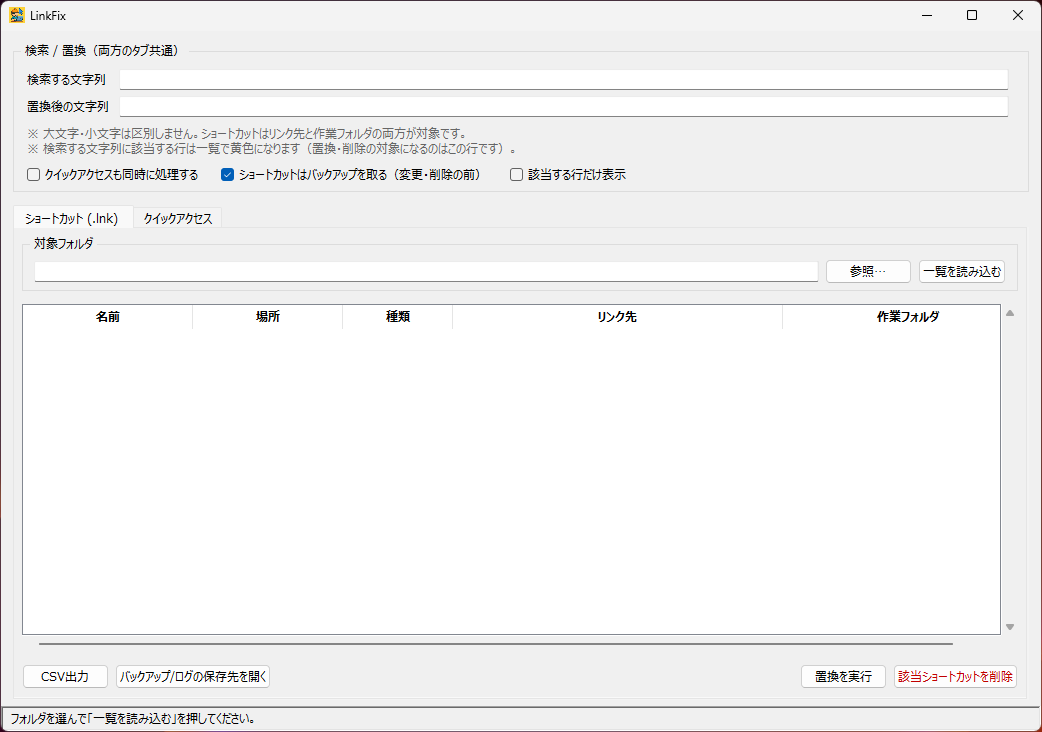
Task: Click status bar message フォルダを選んで…
Action: pyautogui.click(x=133, y=719)
